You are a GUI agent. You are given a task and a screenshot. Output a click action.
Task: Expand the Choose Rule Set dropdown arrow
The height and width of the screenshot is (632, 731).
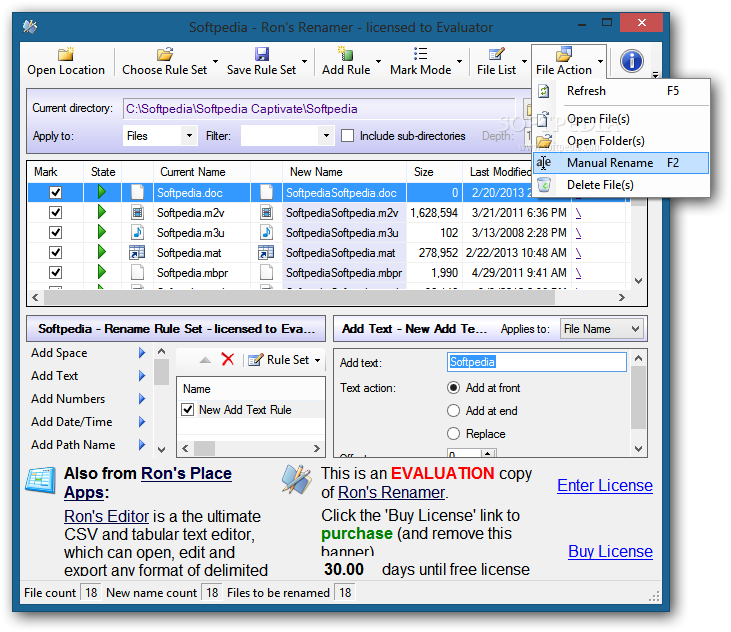point(215,61)
